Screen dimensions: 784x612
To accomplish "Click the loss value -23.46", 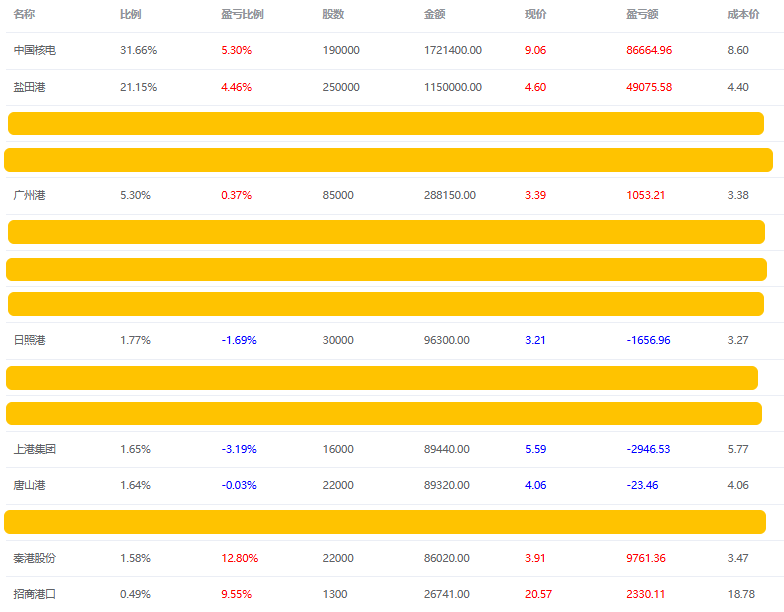I will click(642, 486).
